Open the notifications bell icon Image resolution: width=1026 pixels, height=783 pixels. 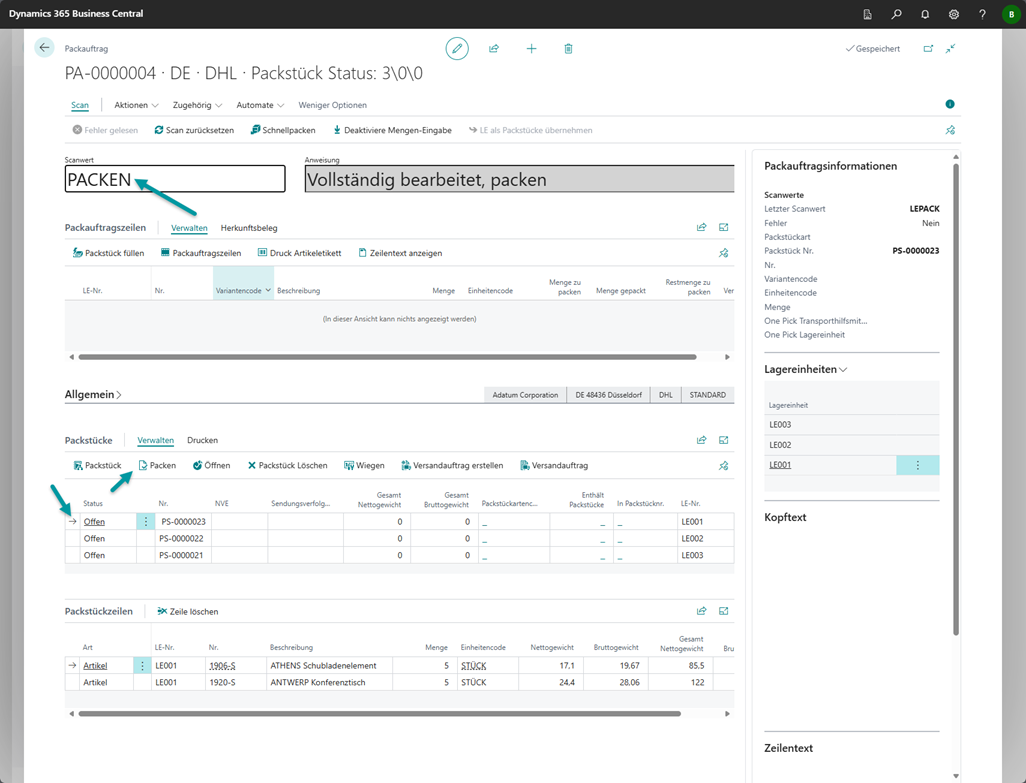(925, 14)
